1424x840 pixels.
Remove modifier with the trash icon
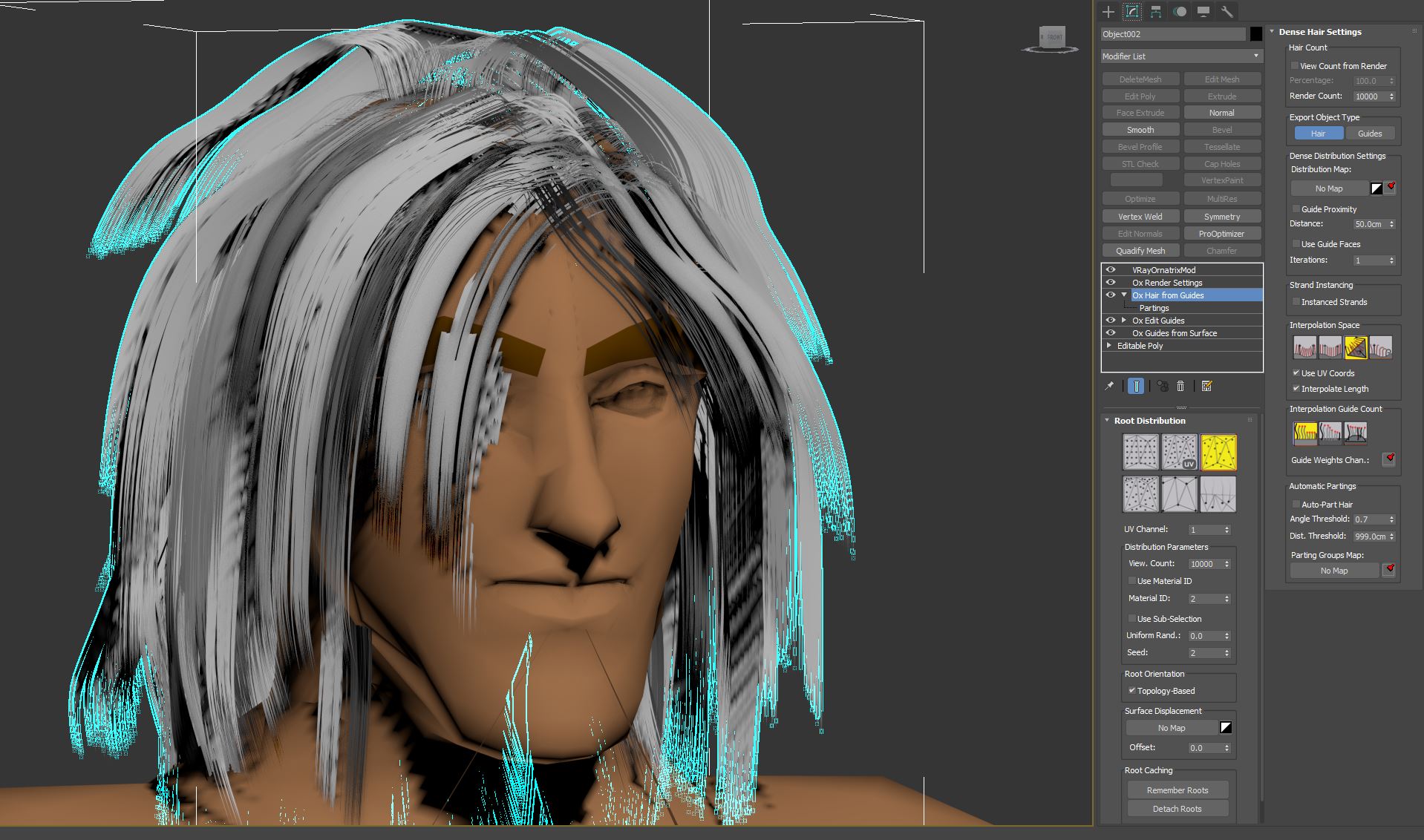pos(1180,386)
